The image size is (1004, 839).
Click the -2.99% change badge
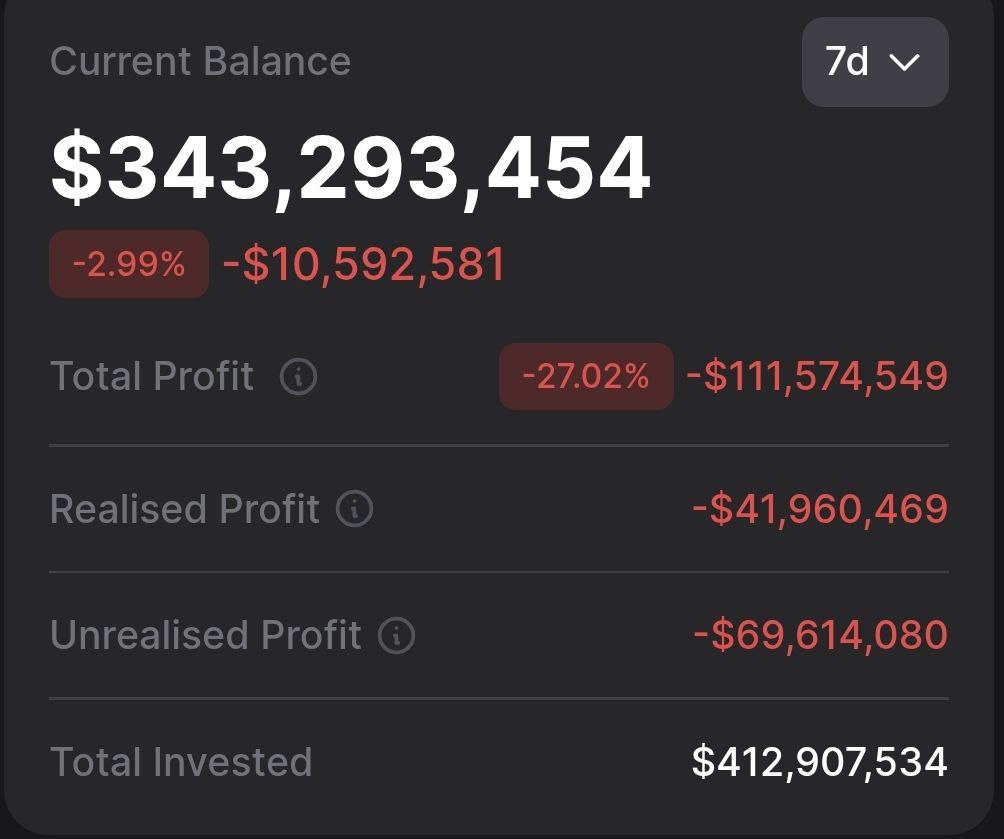coord(129,264)
